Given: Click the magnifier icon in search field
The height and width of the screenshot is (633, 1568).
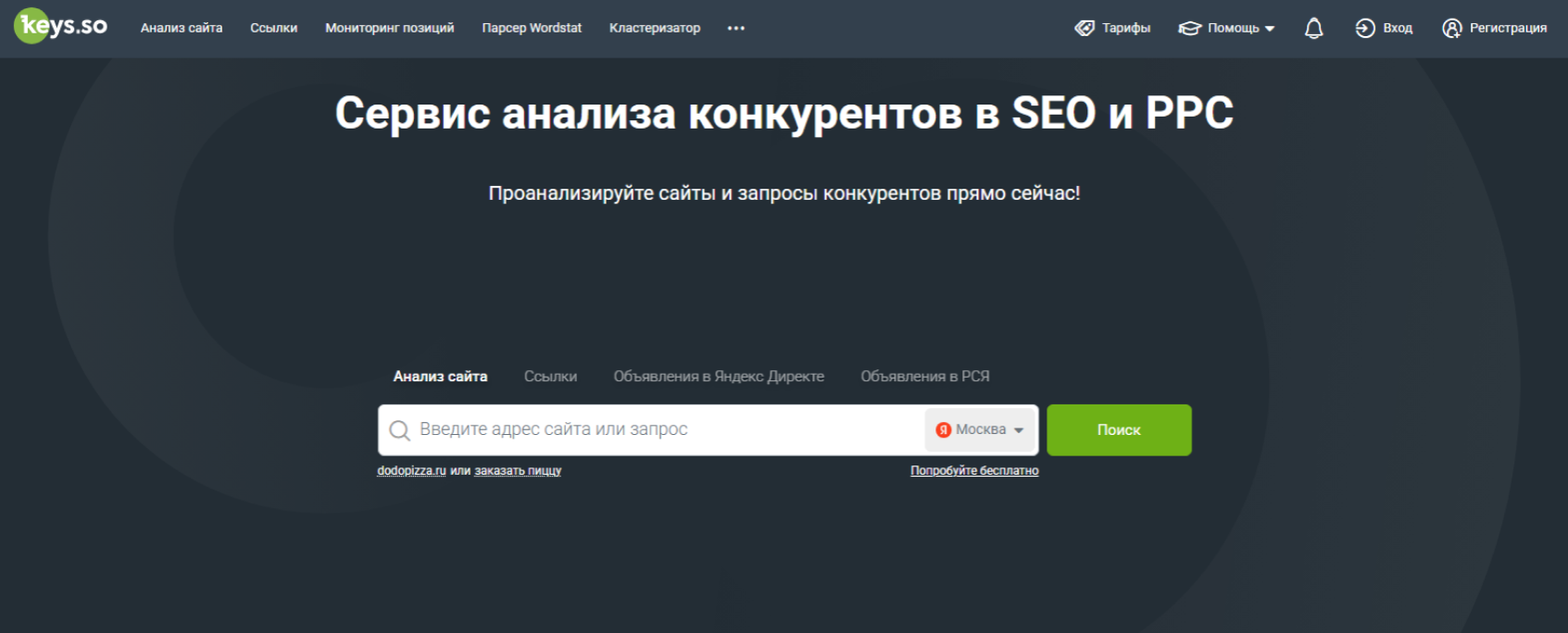Looking at the screenshot, I should click(400, 430).
